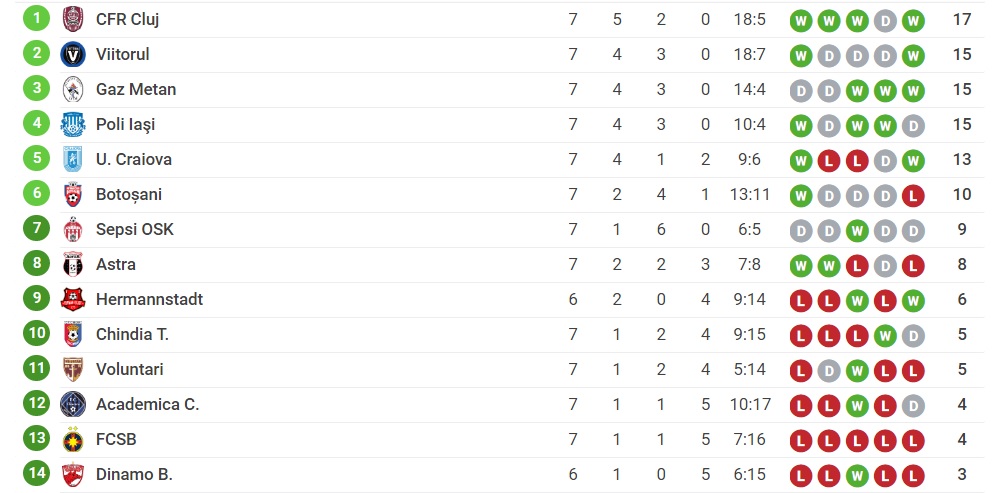Click Botoșani's red loss form badge
Screen dimensions: 998x493
(913, 195)
